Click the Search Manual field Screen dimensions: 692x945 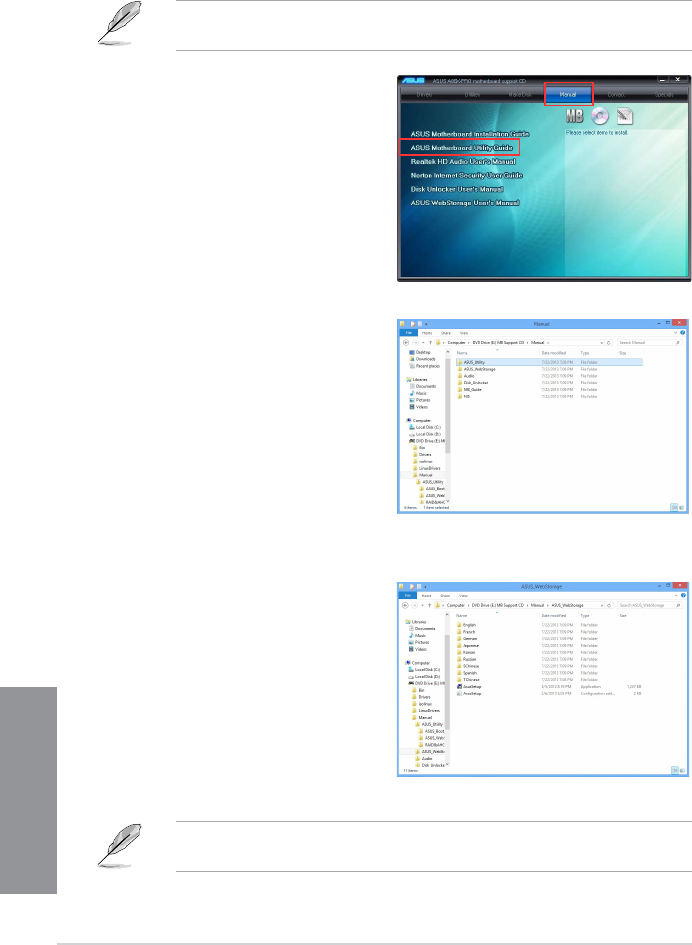[650, 342]
